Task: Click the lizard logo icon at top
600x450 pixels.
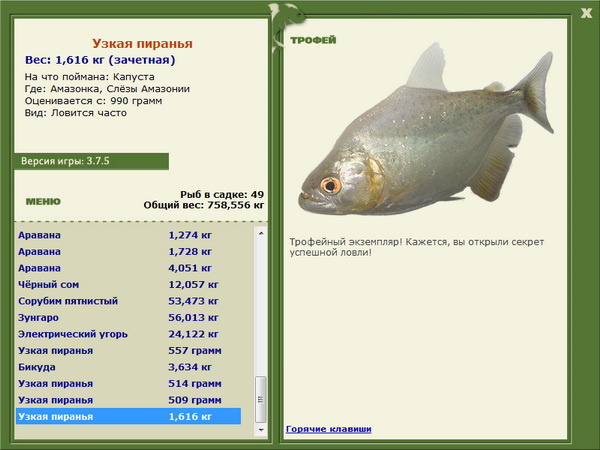Action: 285,25
